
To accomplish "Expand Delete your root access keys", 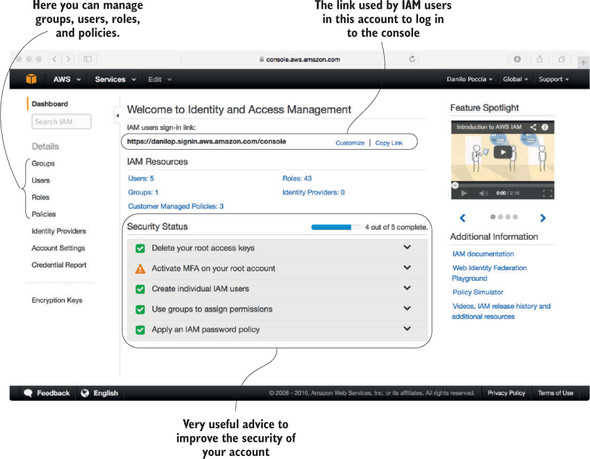I will click(x=407, y=247).
